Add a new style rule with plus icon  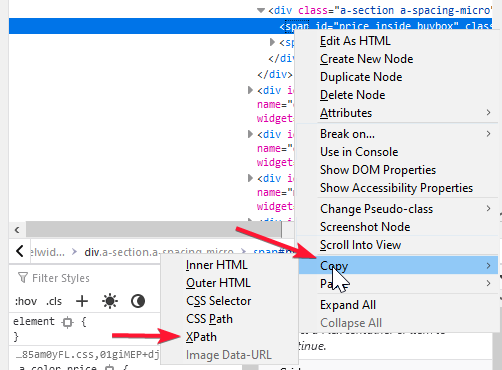point(82,301)
